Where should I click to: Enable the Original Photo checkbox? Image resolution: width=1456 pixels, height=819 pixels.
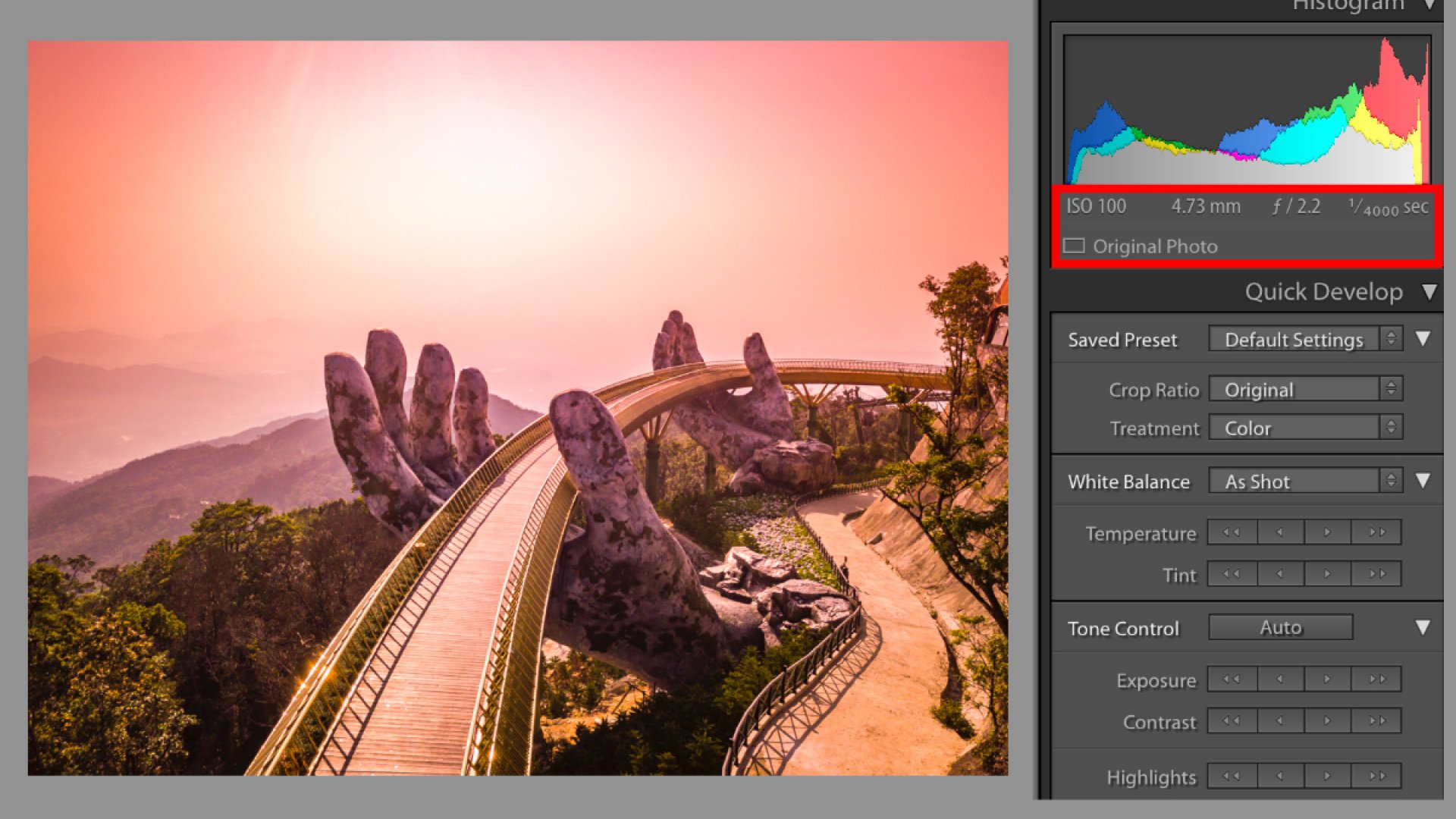pos(1074,246)
